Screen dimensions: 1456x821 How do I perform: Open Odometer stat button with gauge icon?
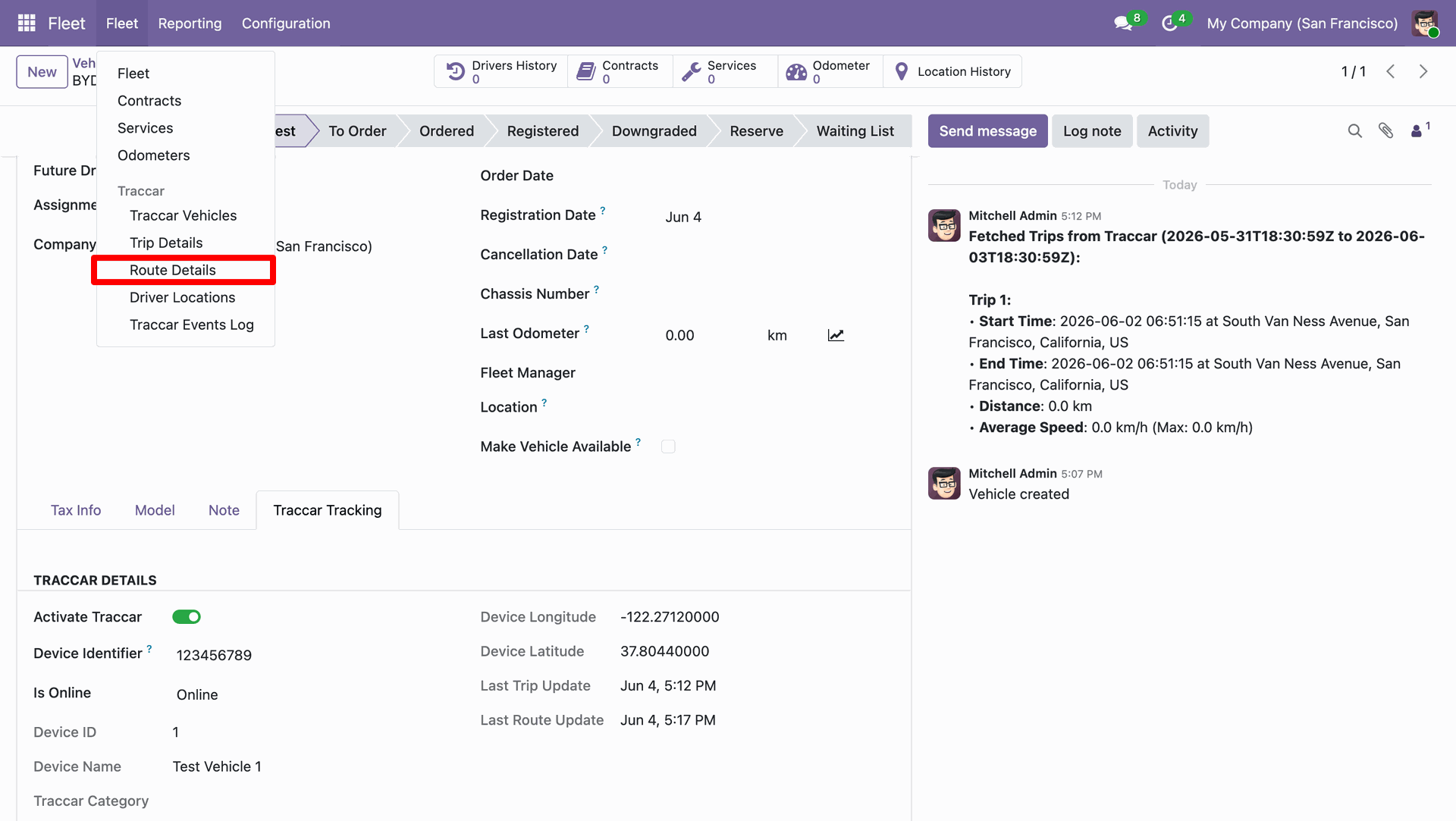click(830, 71)
